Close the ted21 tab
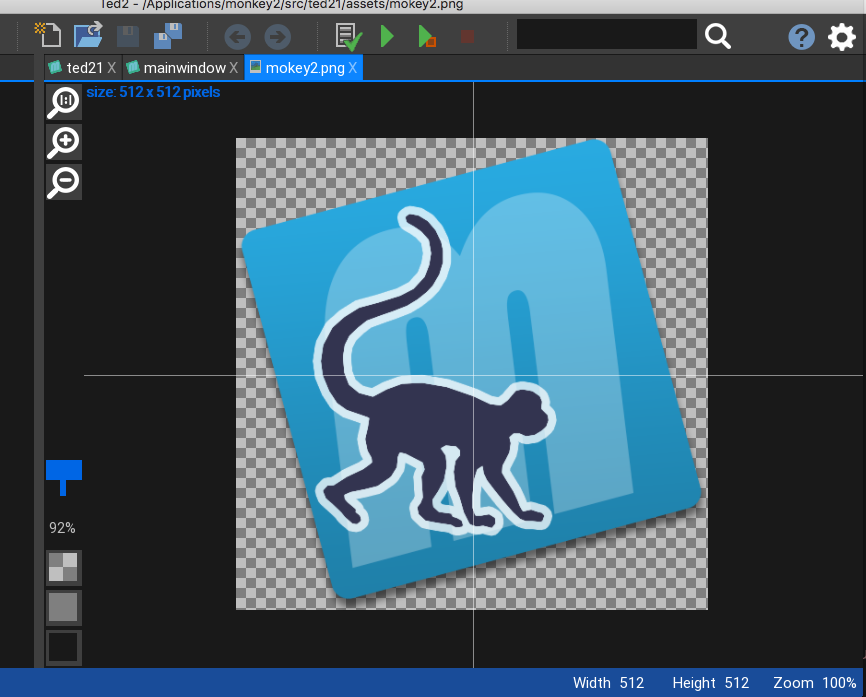The image size is (866, 697). pos(112,68)
